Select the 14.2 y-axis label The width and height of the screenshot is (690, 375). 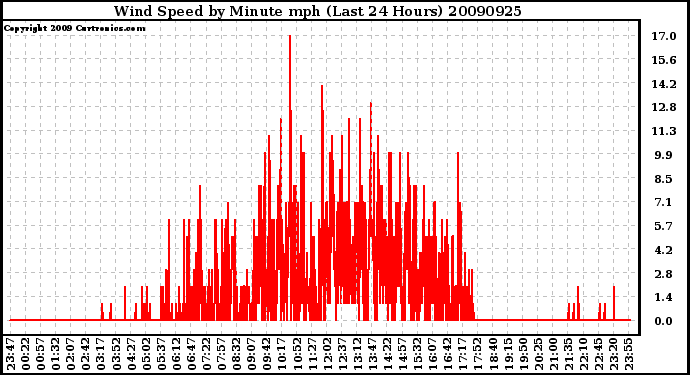664,84
